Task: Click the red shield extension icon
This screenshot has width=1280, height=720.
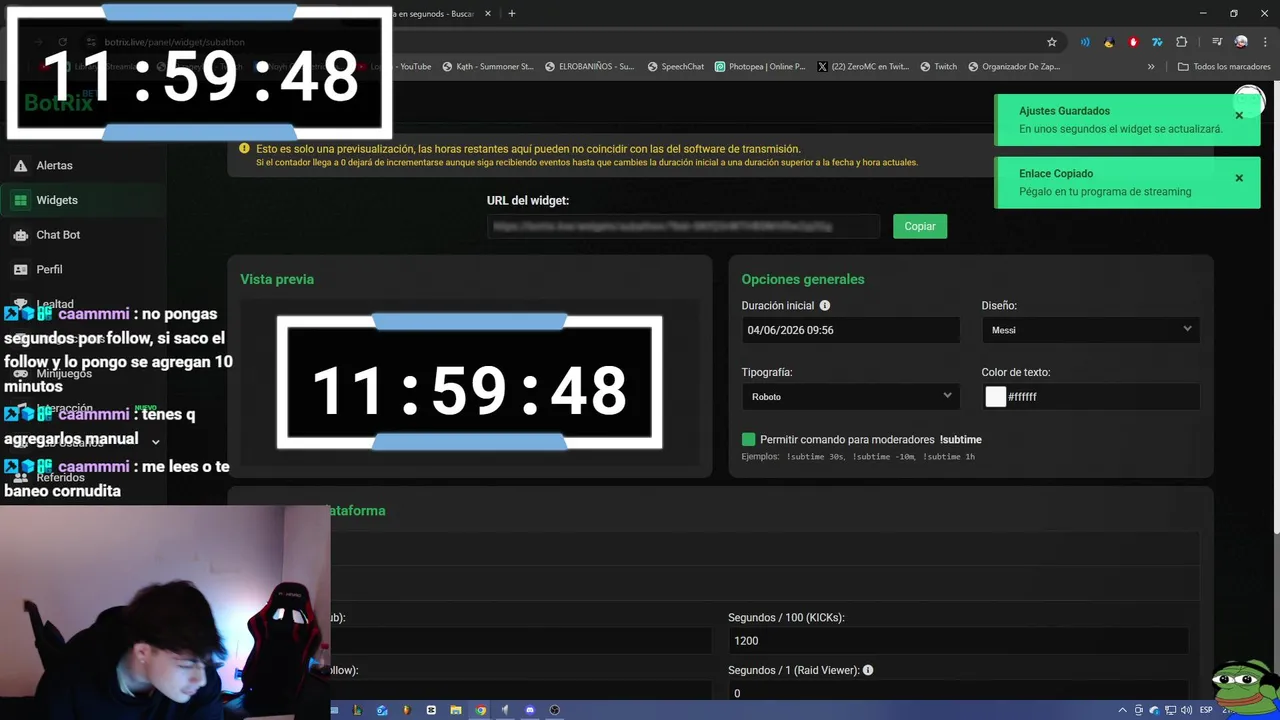Action: [1133, 42]
